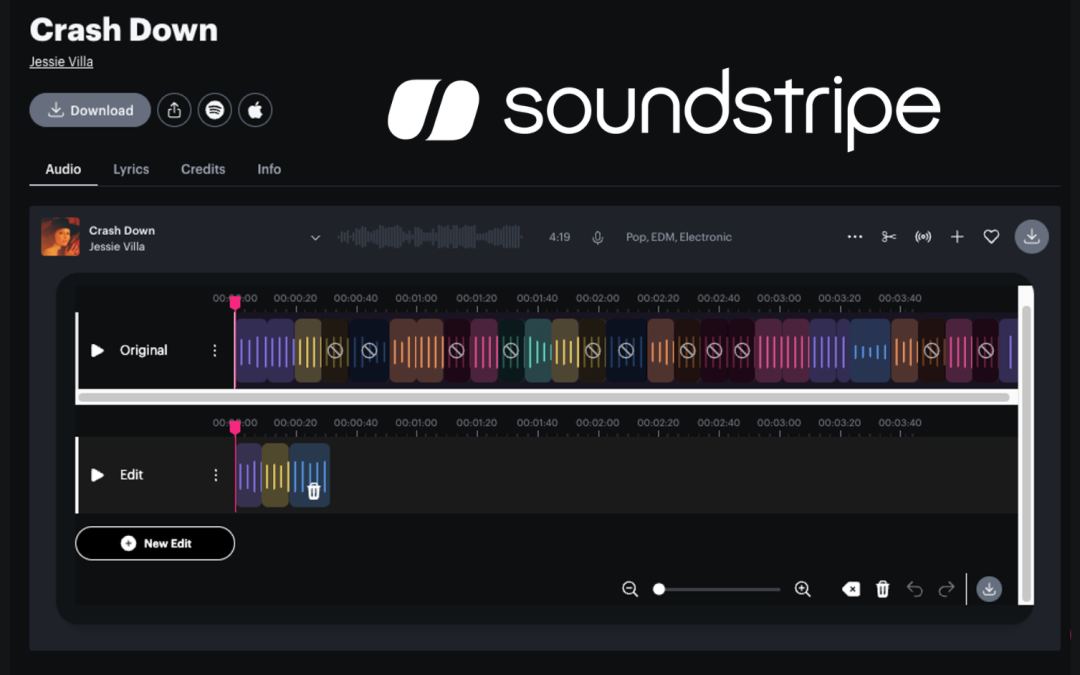Switch to the Credits tab

coord(203,169)
